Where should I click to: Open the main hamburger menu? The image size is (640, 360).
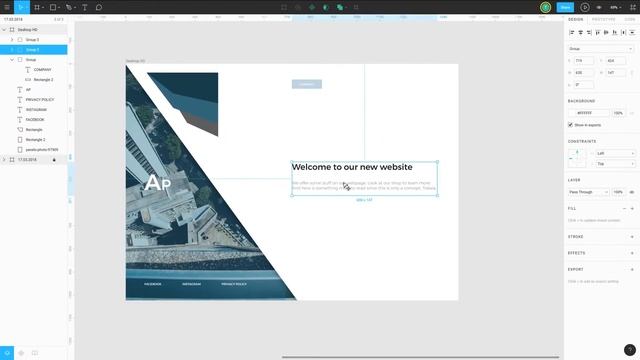tap(7, 7)
